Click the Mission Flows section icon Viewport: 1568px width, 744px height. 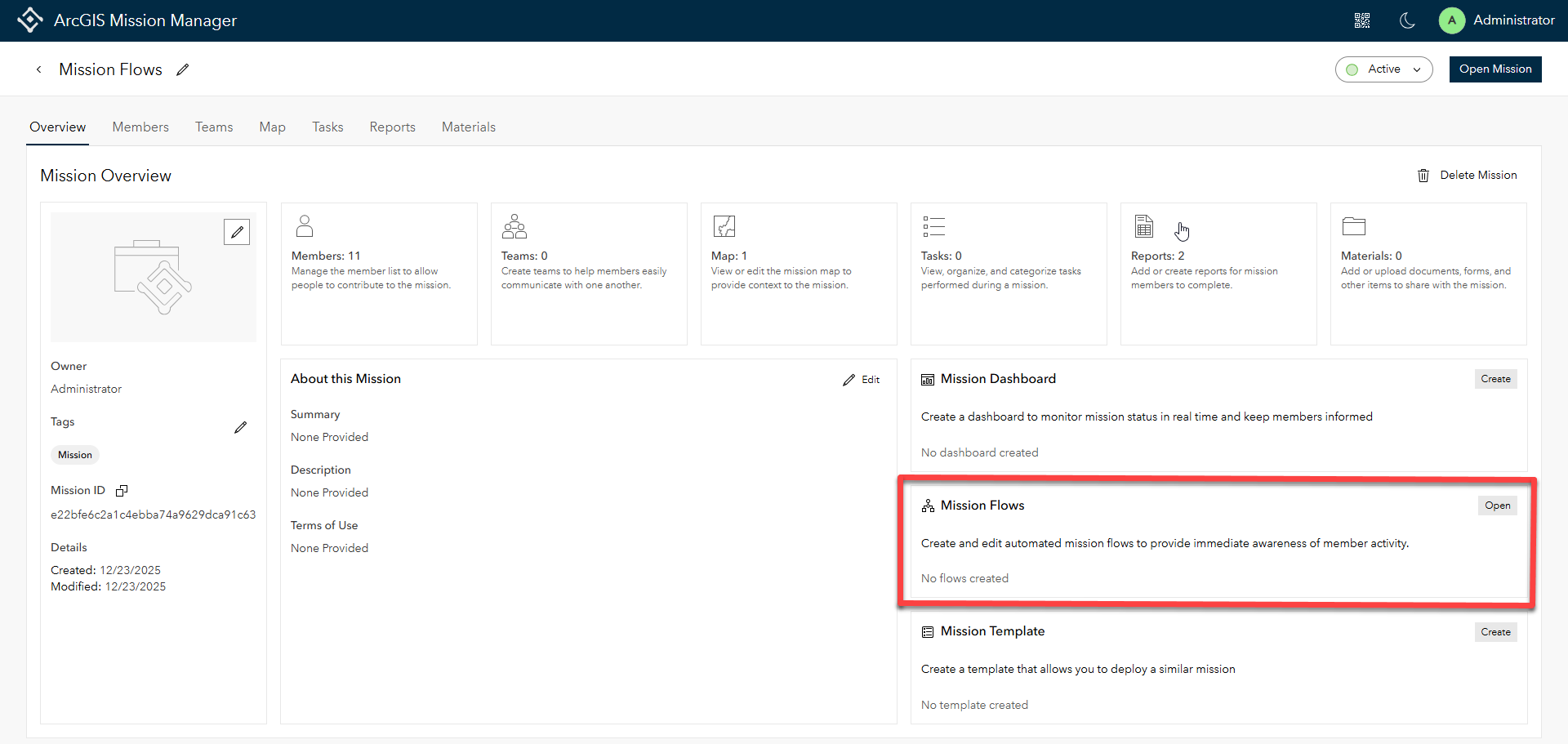(928, 506)
